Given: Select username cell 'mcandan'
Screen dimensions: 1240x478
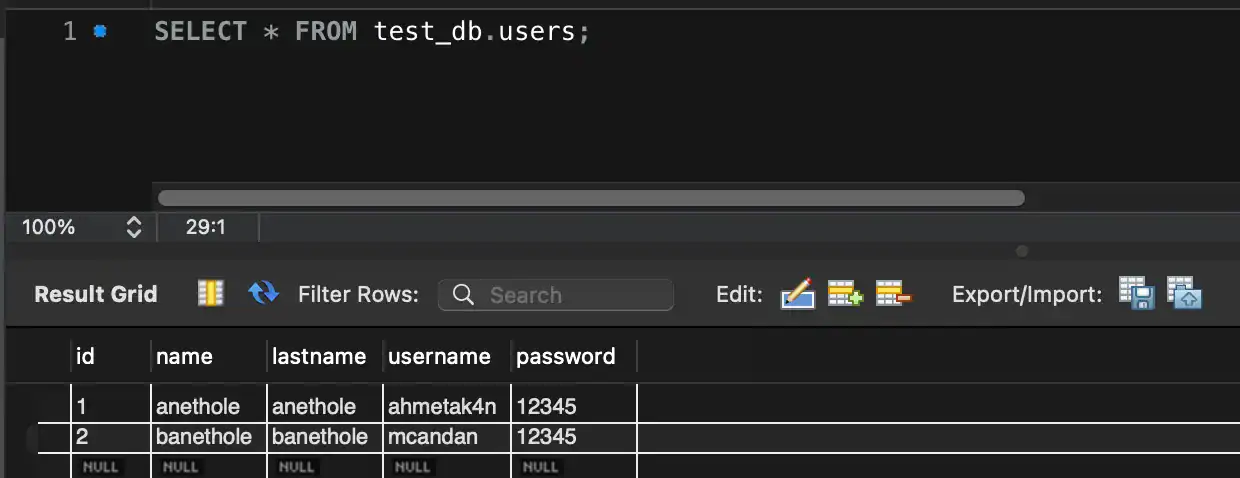Looking at the screenshot, I should pyautogui.click(x=447, y=437).
